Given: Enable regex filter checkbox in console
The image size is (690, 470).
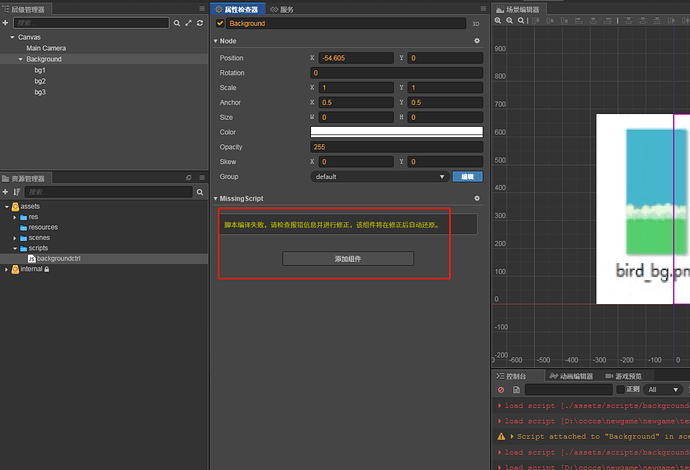Looking at the screenshot, I should pos(620,389).
